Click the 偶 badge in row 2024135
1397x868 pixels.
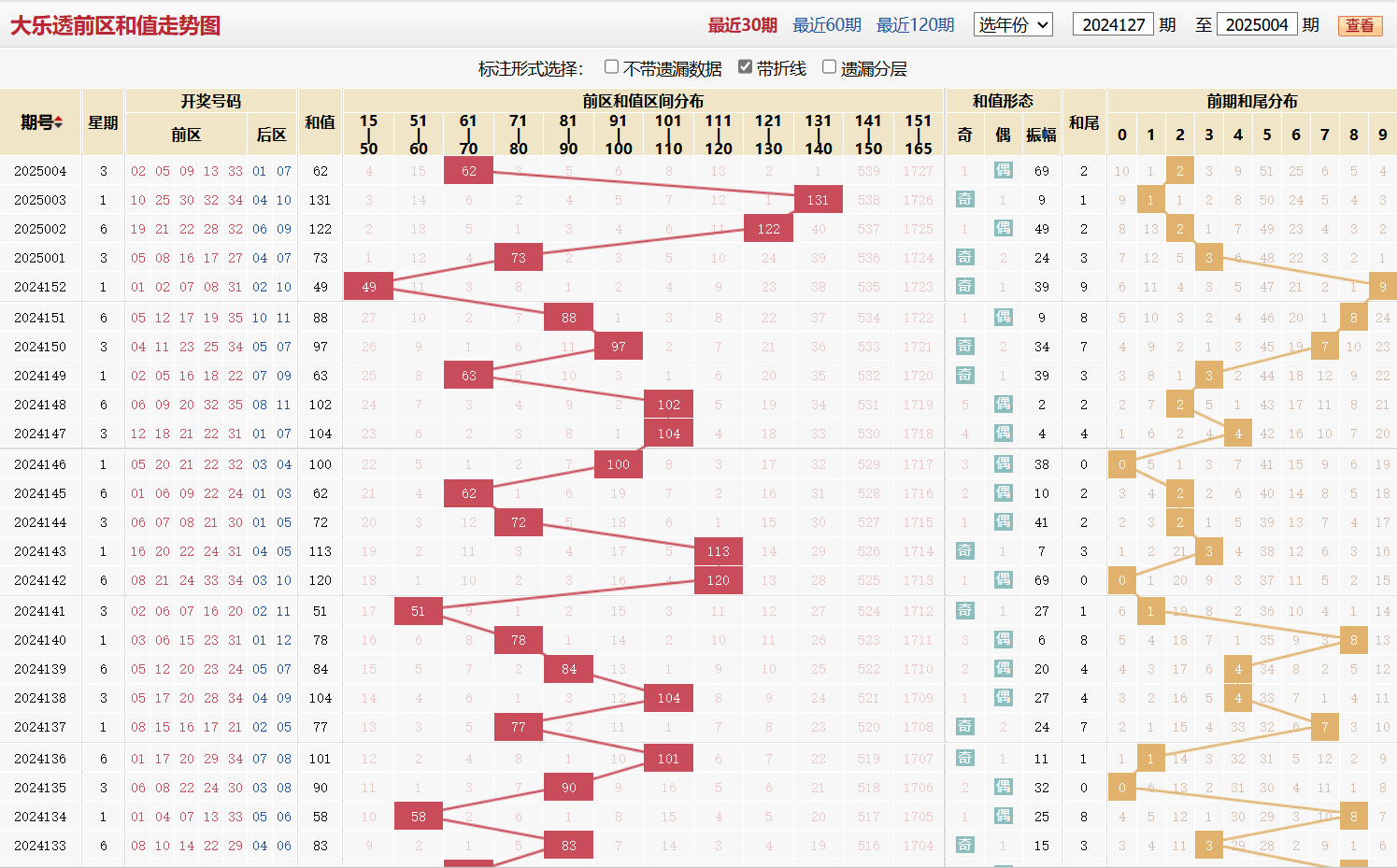[1003, 788]
